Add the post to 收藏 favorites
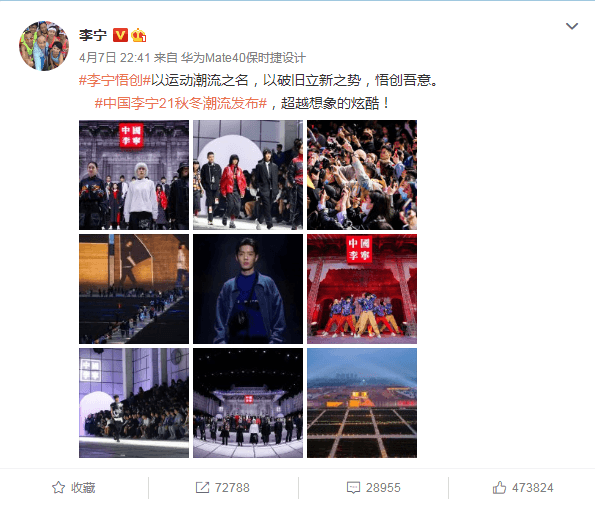The width and height of the screenshot is (595, 505). pyautogui.click(x=74, y=488)
